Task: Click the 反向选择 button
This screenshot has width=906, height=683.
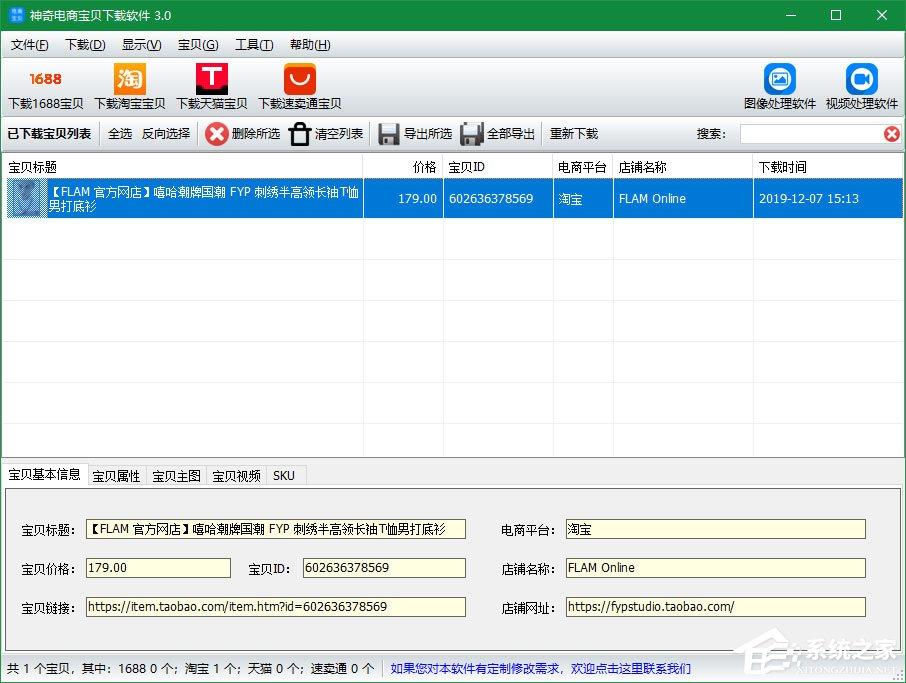Action: [x=166, y=134]
